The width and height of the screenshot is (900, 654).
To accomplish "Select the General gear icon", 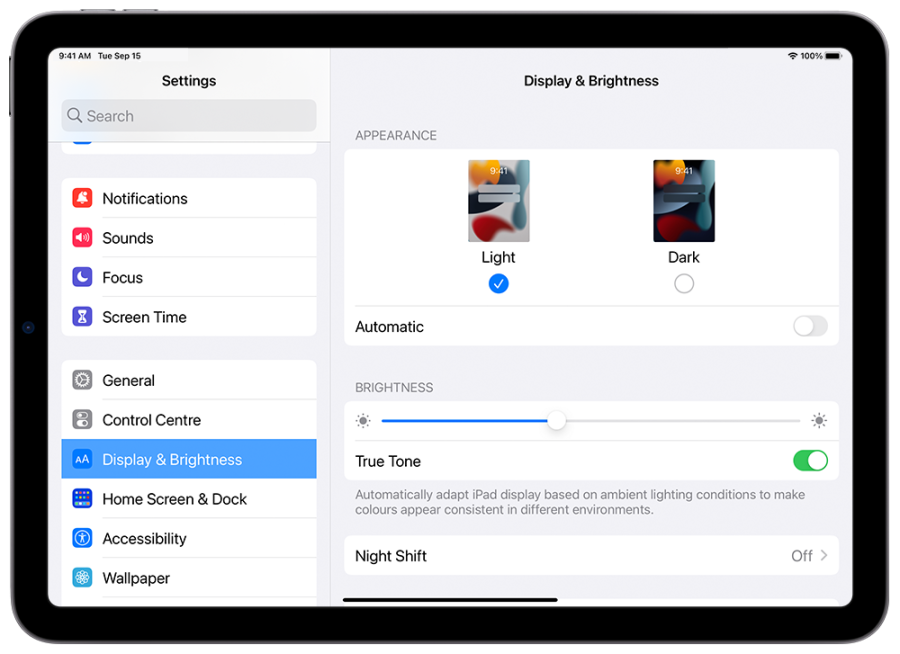I will [82, 380].
